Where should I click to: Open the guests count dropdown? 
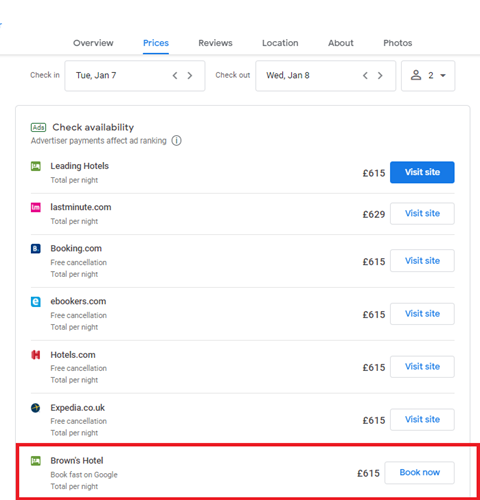(428, 76)
